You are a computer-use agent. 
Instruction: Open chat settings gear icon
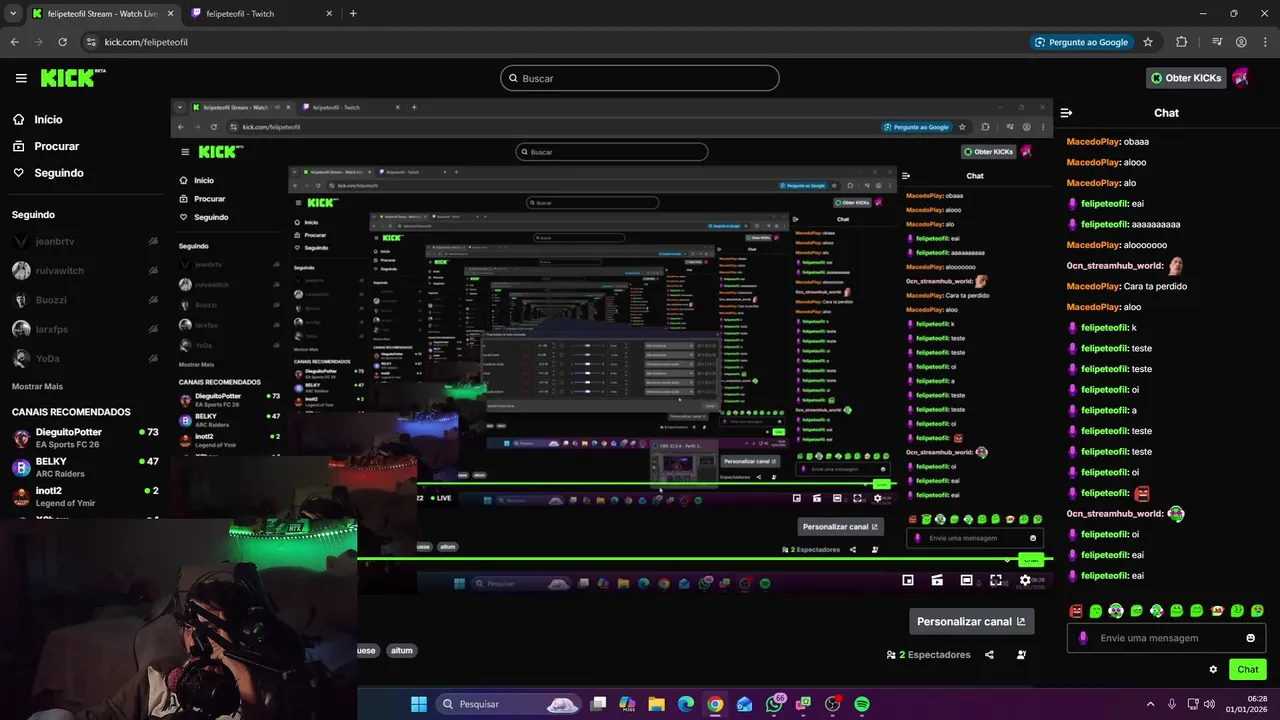pos(1213,669)
